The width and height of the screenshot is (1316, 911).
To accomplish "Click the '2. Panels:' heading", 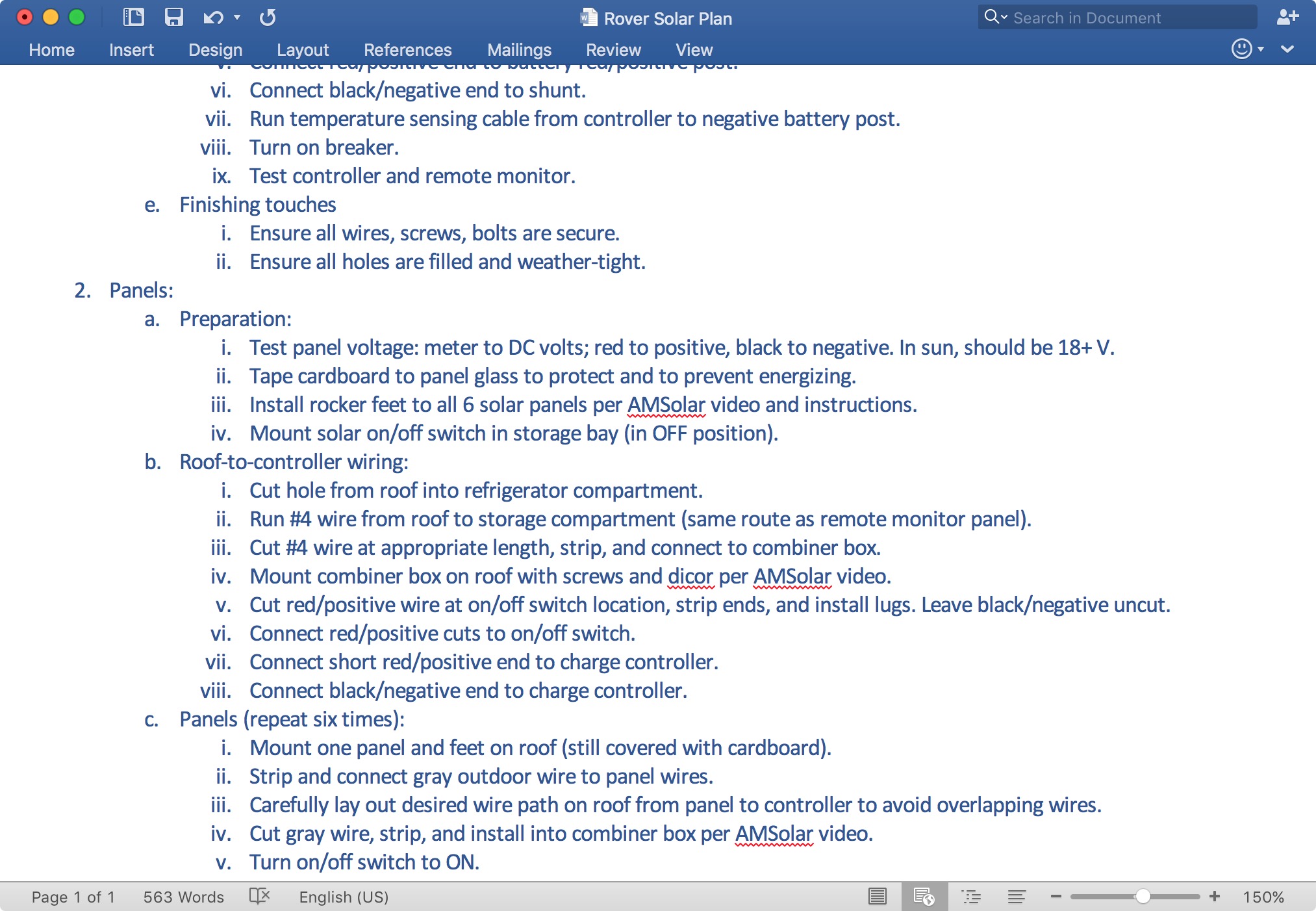I will click(x=124, y=290).
